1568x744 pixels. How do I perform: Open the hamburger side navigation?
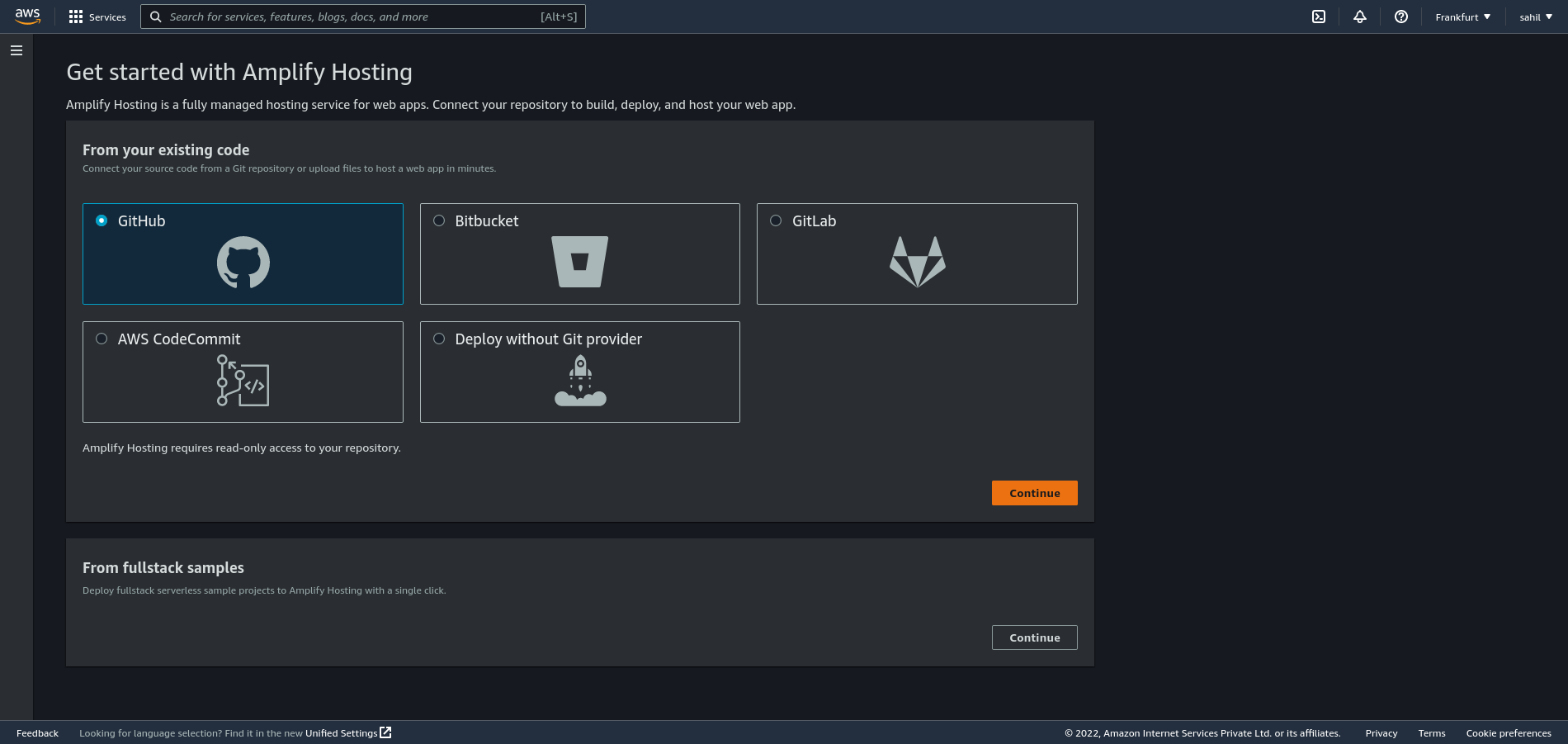click(x=17, y=50)
